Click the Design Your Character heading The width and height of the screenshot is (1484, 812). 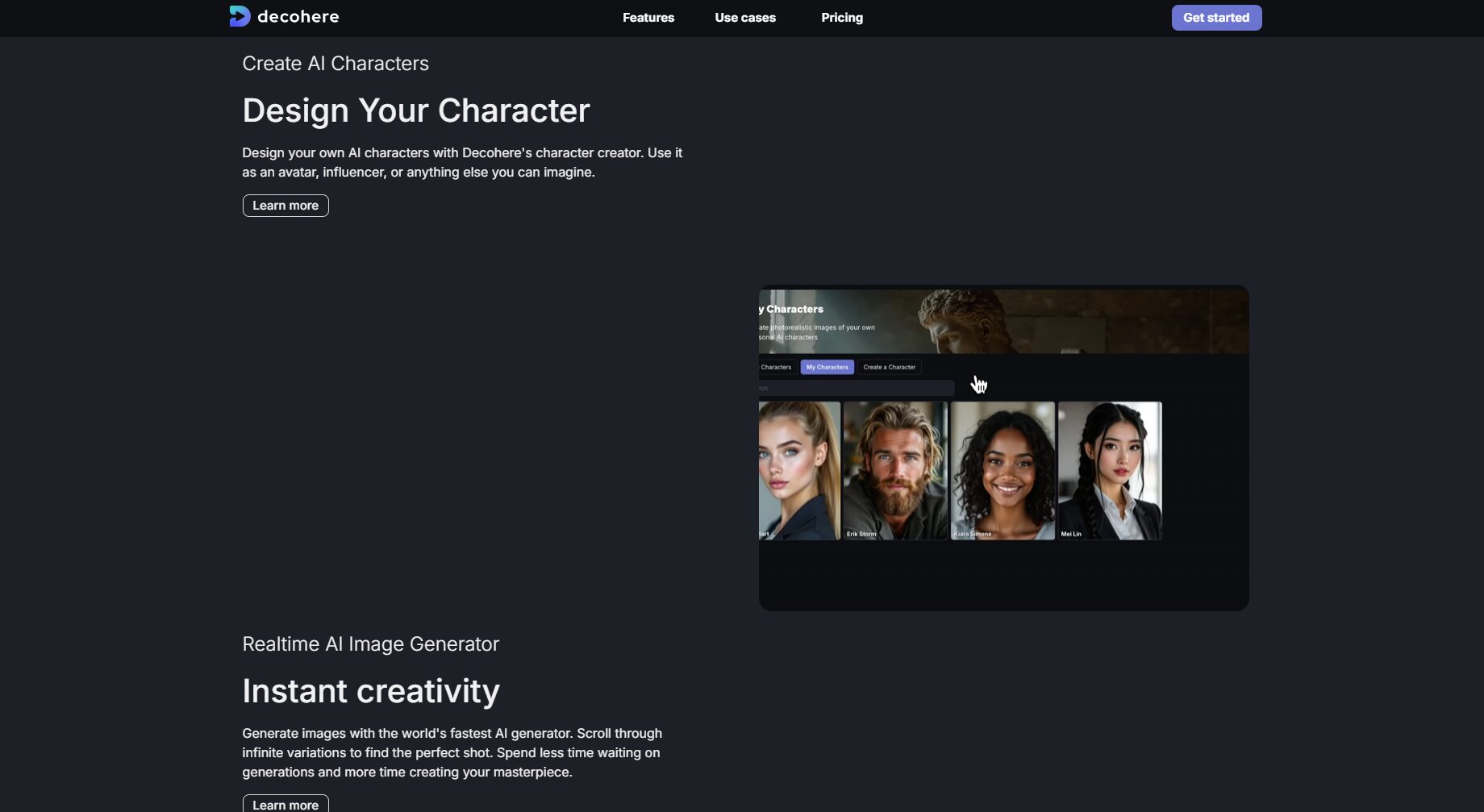416,110
